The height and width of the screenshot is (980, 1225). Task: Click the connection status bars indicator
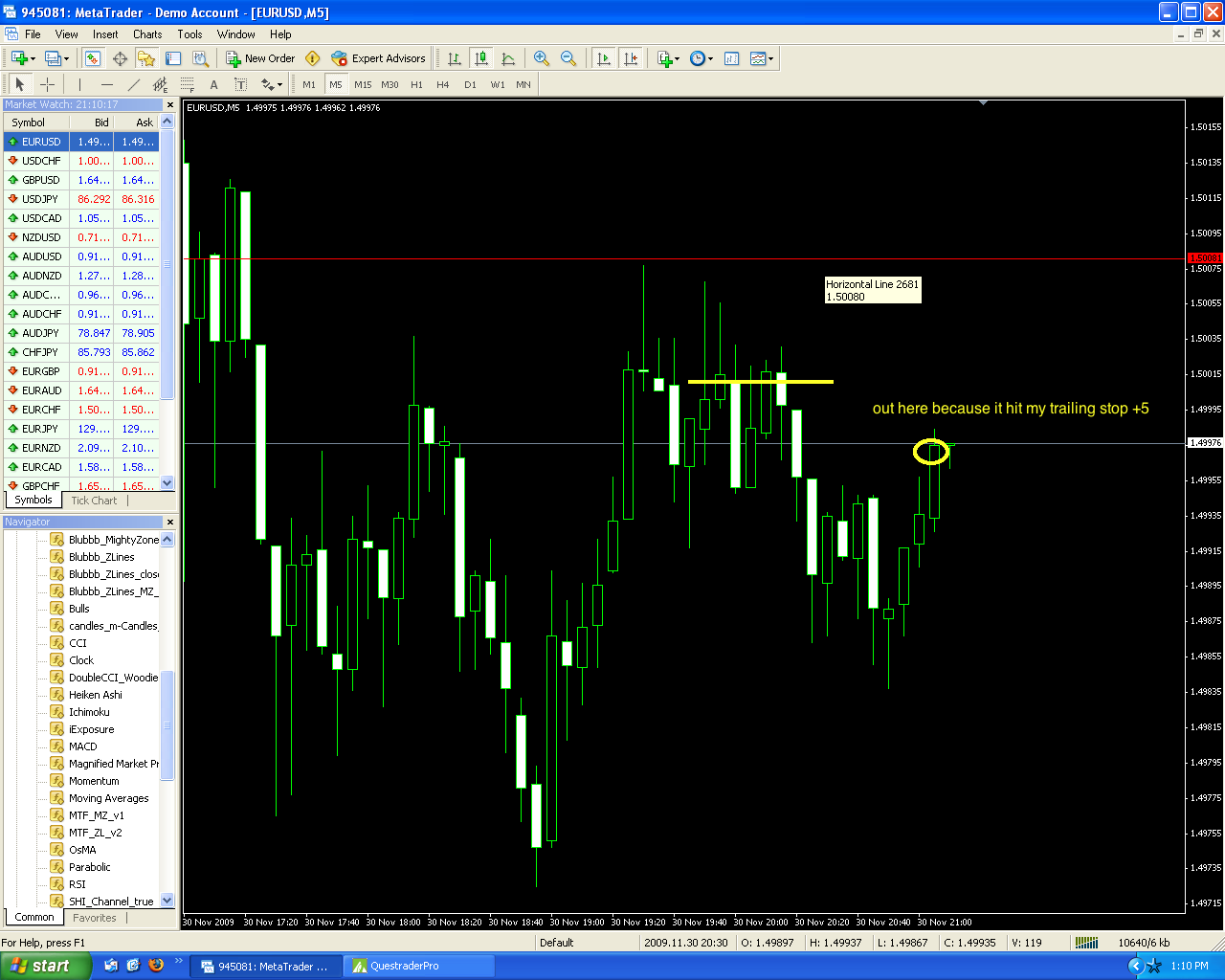(x=1086, y=943)
